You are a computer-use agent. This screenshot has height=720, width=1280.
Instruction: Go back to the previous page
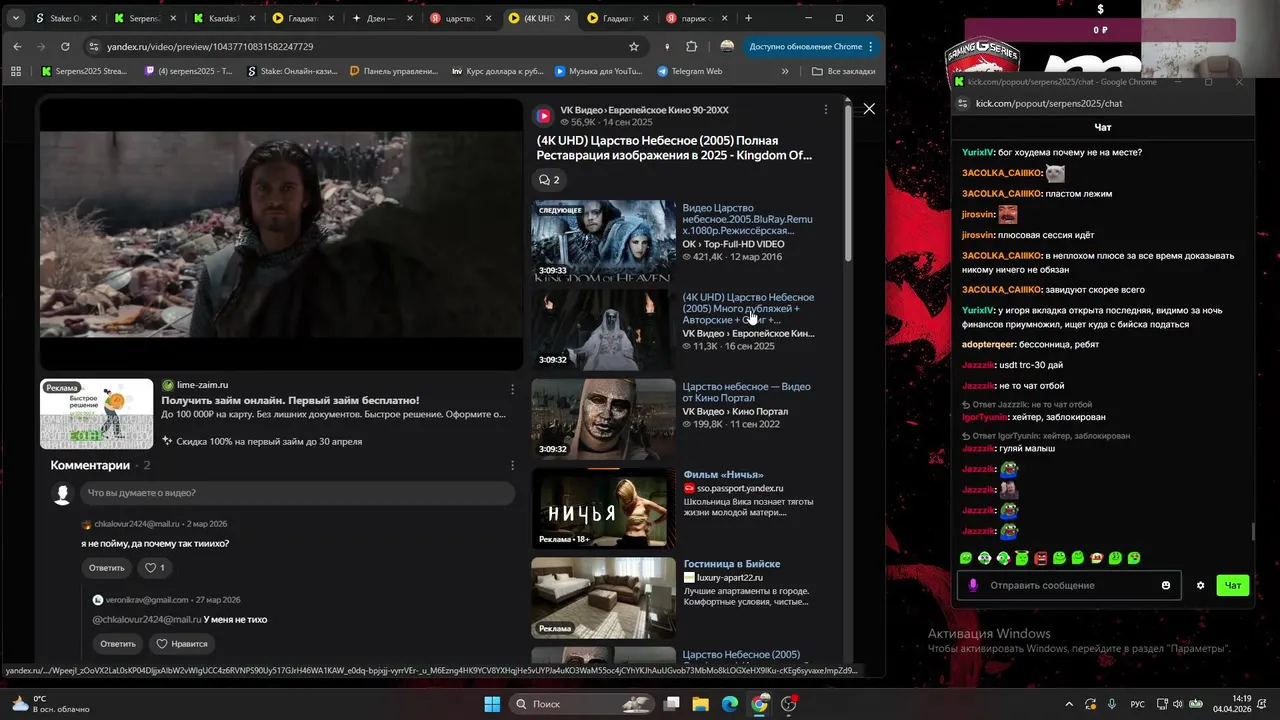tap(17, 46)
